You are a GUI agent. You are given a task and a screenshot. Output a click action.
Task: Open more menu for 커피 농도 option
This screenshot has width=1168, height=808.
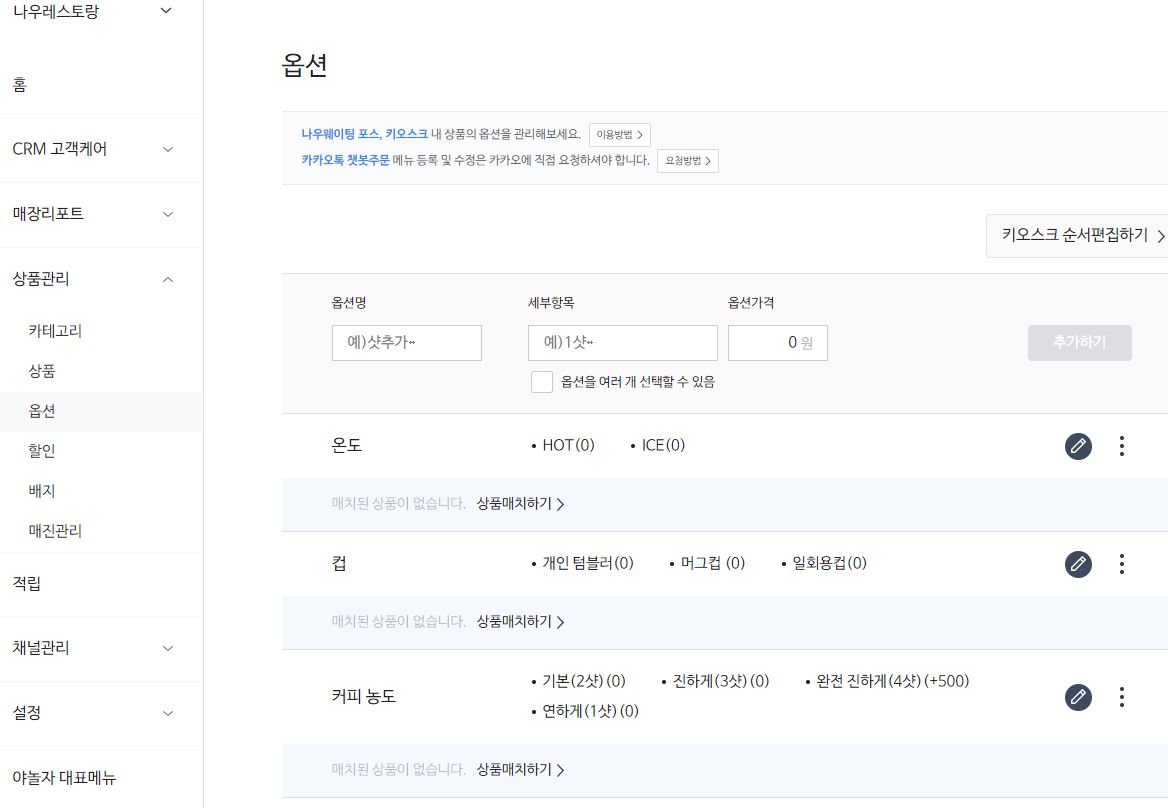(1121, 697)
